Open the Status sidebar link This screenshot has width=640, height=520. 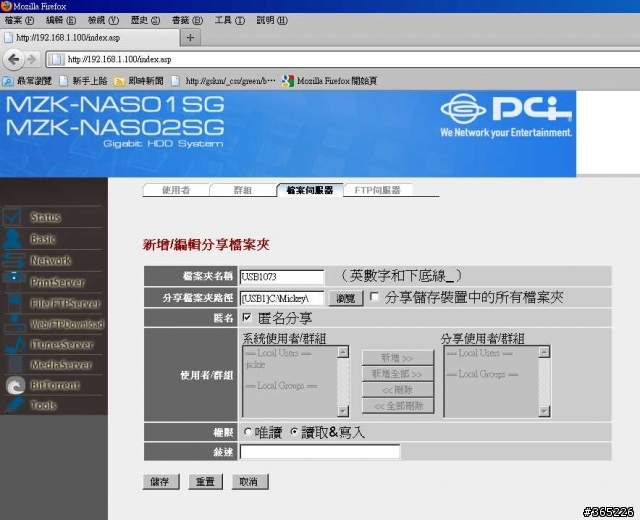click(x=46, y=217)
